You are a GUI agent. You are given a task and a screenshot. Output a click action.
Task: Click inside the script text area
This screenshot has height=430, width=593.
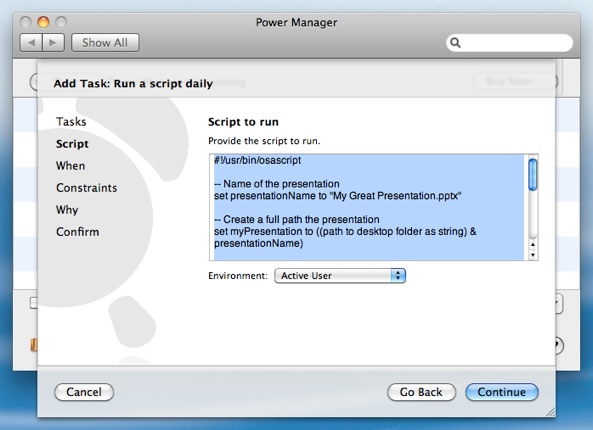coord(369,207)
